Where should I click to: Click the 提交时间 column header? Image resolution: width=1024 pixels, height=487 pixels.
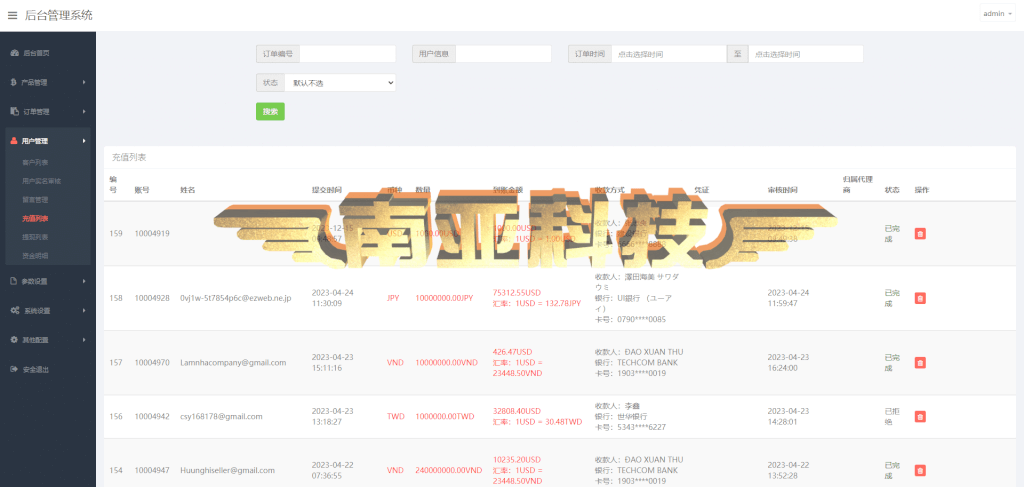327,190
